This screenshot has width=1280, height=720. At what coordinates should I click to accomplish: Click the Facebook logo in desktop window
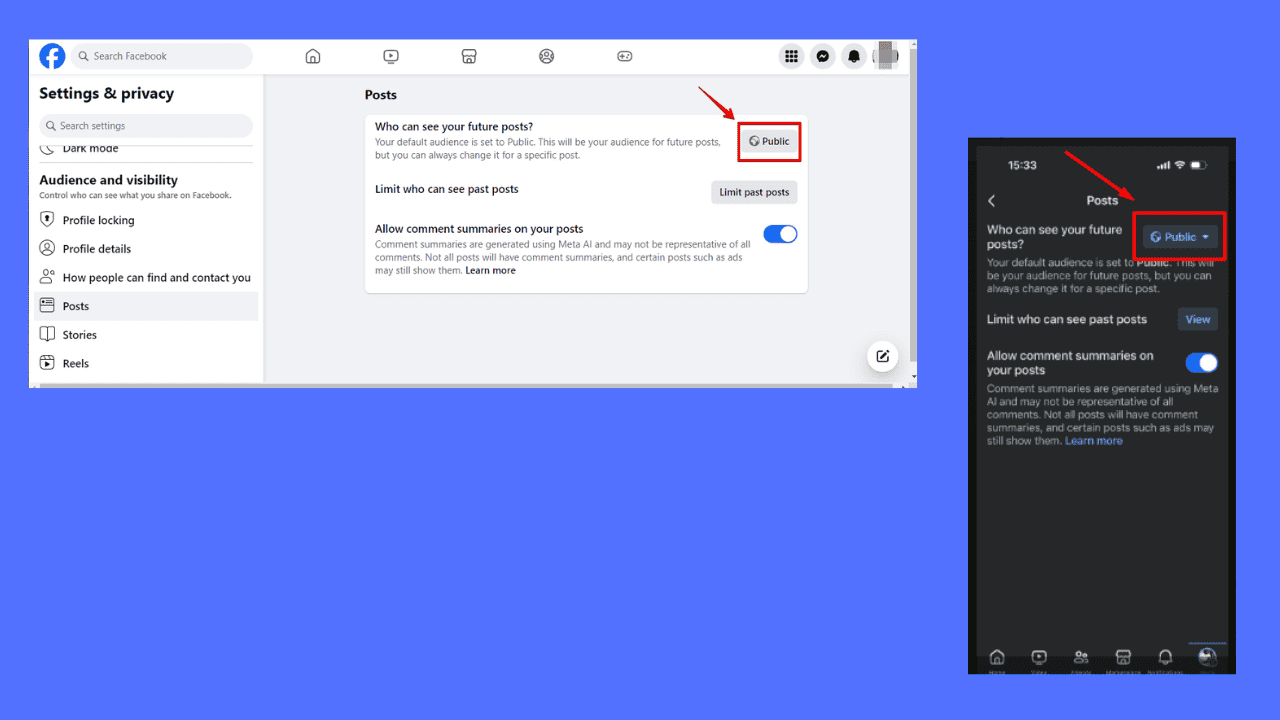pyautogui.click(x=52, y=56)
